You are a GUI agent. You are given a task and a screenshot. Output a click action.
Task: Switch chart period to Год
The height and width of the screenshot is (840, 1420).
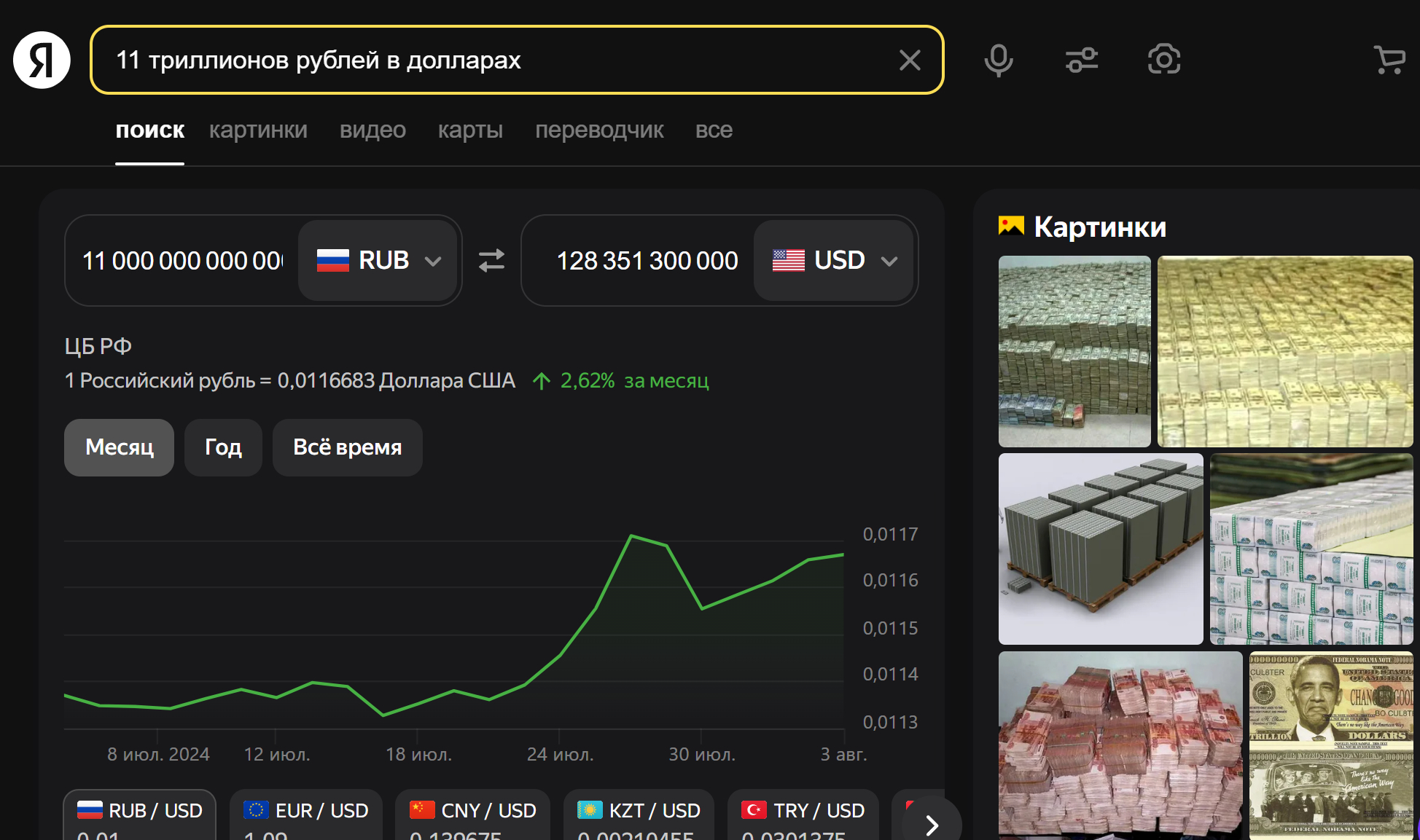[x=223, y=447]
